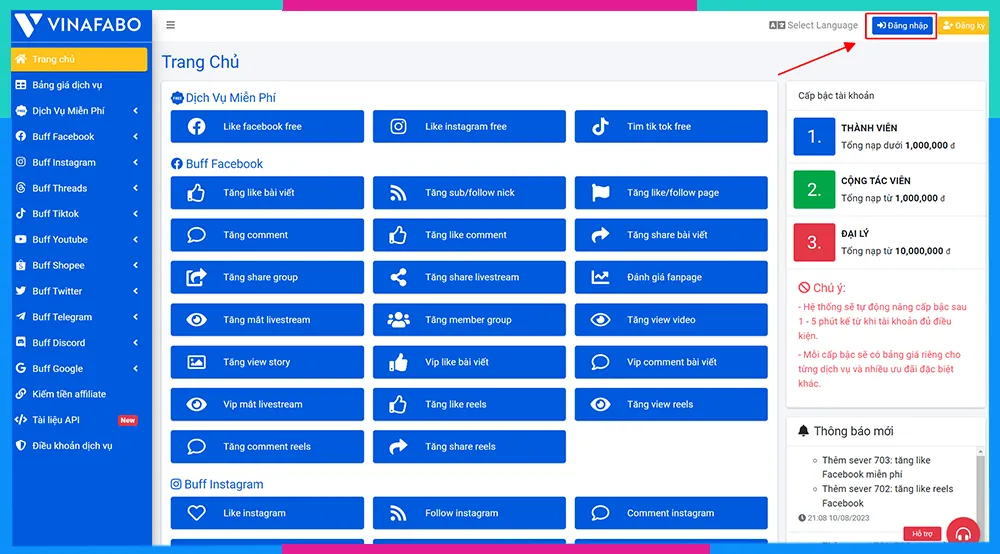Expand Buff Telegram sidebar chevron
Viewport: 1000px width, 554px height.
coord(135,317)
